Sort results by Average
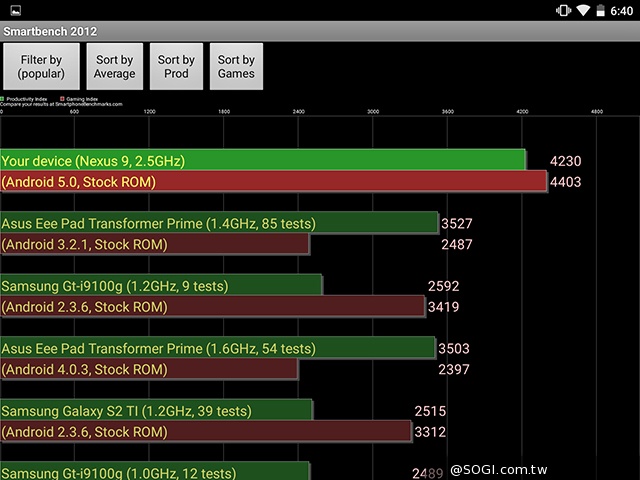 115,67
